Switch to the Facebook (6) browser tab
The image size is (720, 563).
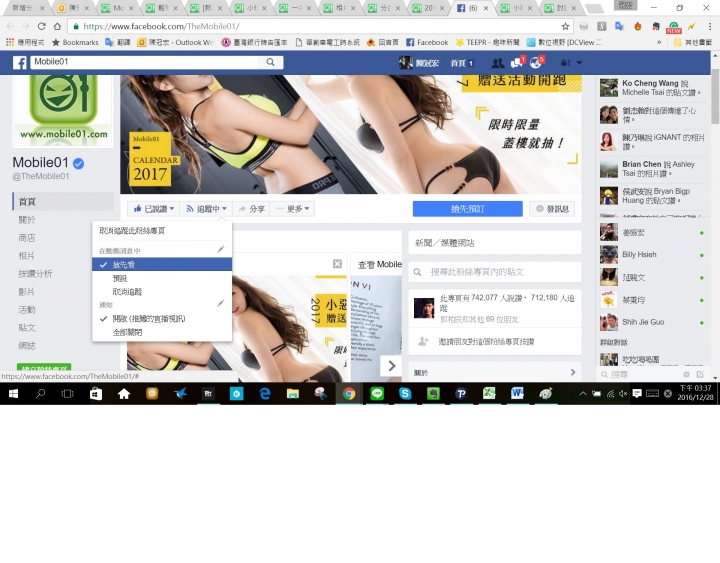(472, 8)
